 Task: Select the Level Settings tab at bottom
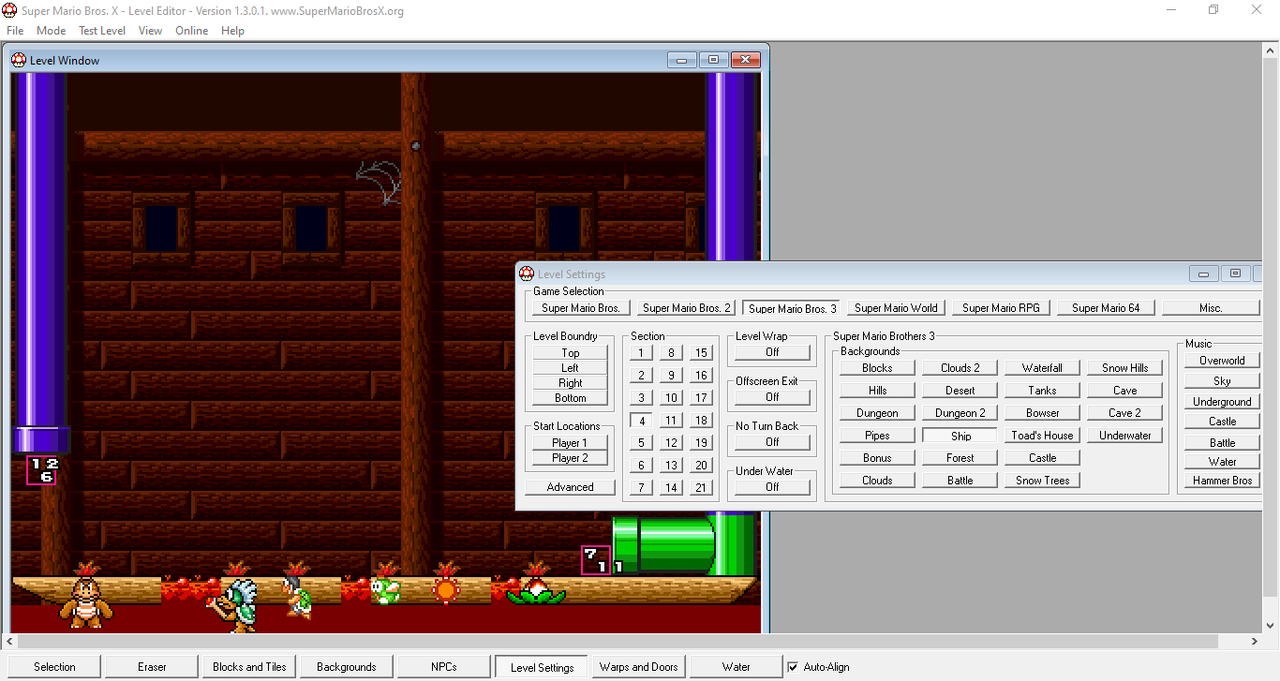(x=542, y=667)
